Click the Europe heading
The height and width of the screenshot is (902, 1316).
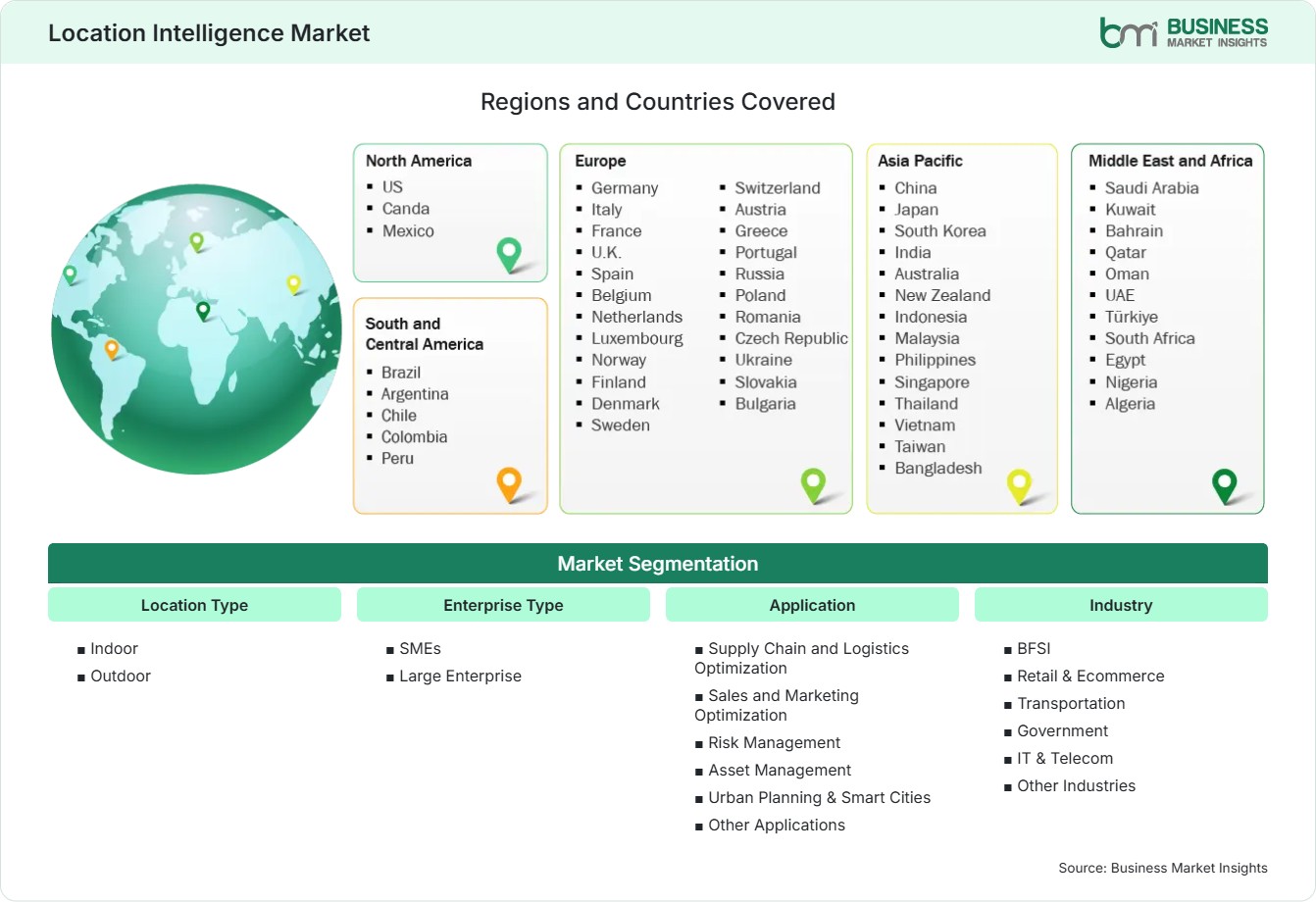click(x=600, y=161)
